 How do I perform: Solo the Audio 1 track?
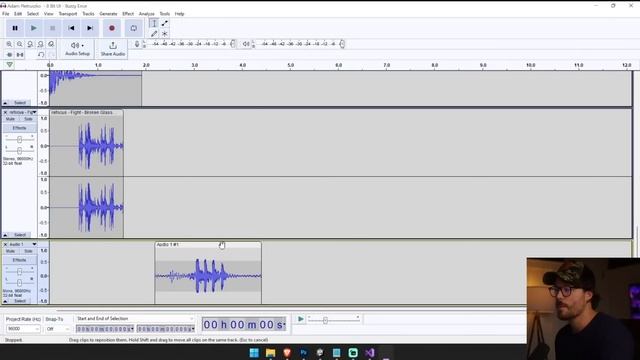pyautogui.click(x=28, y=251)
